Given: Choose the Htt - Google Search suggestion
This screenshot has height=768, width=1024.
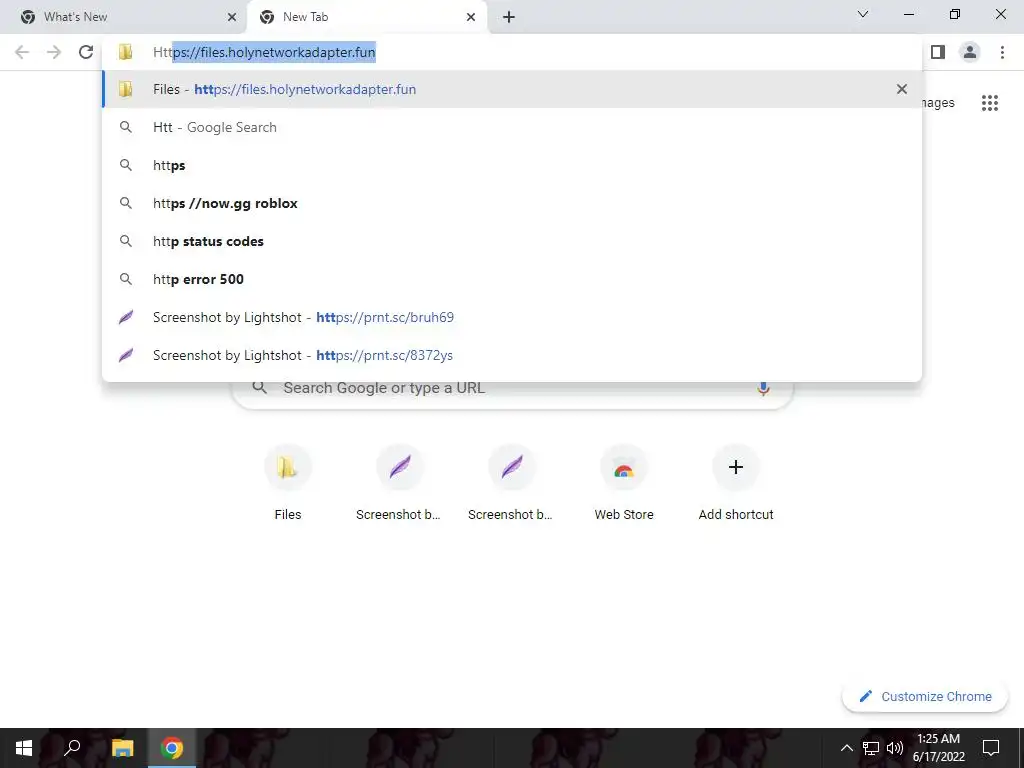Looking at the screenshot, I should [x=512, y=127].
